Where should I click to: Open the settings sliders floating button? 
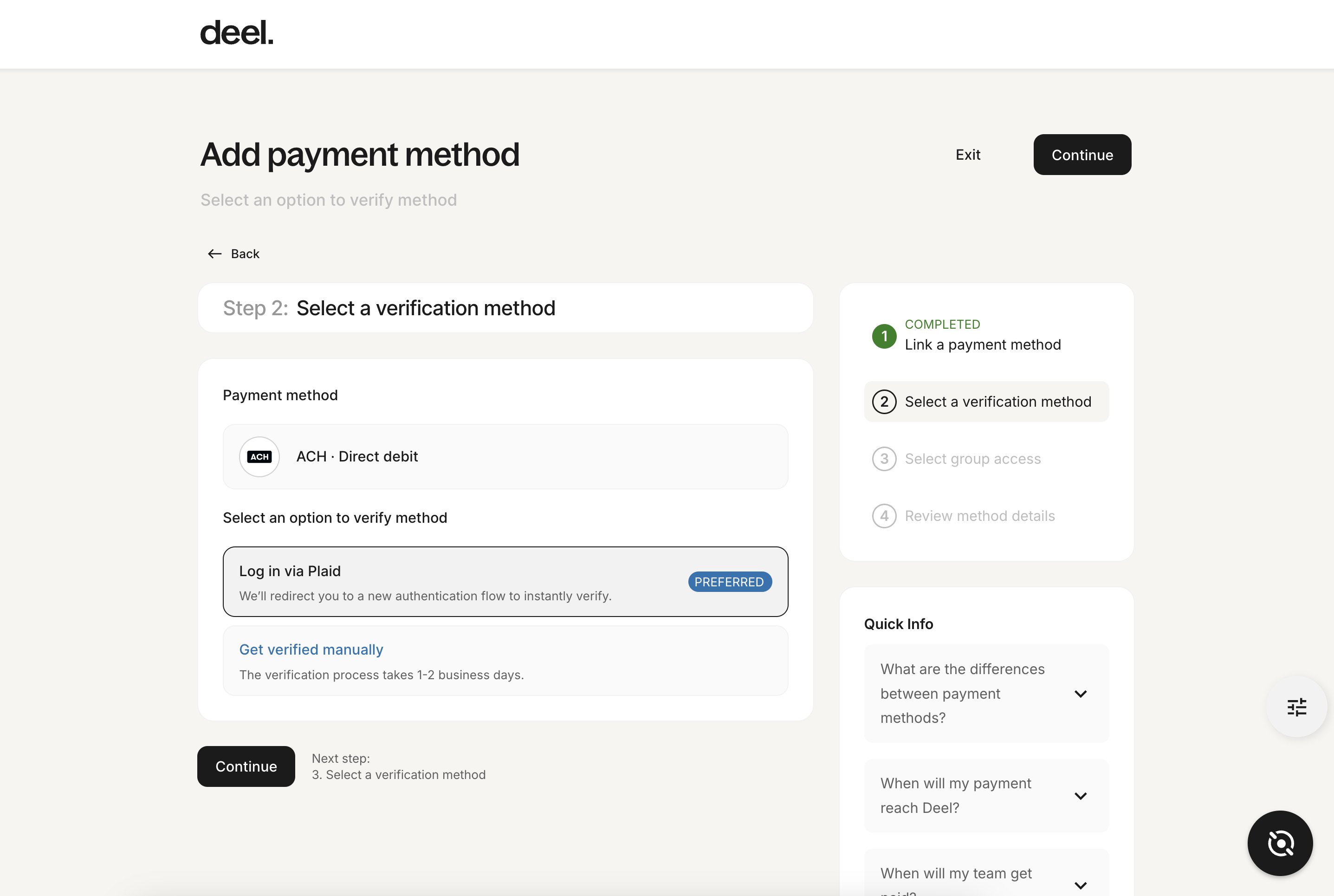(1296, 707)
